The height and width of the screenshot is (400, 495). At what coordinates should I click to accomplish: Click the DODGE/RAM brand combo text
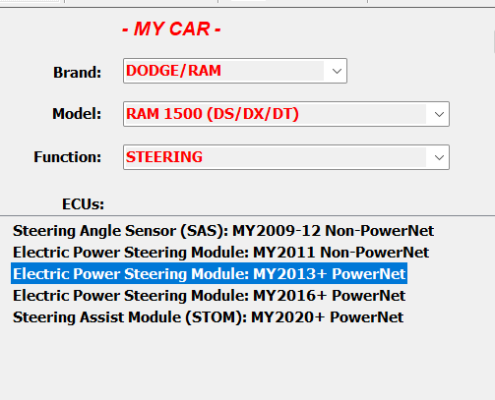(173, 71)
